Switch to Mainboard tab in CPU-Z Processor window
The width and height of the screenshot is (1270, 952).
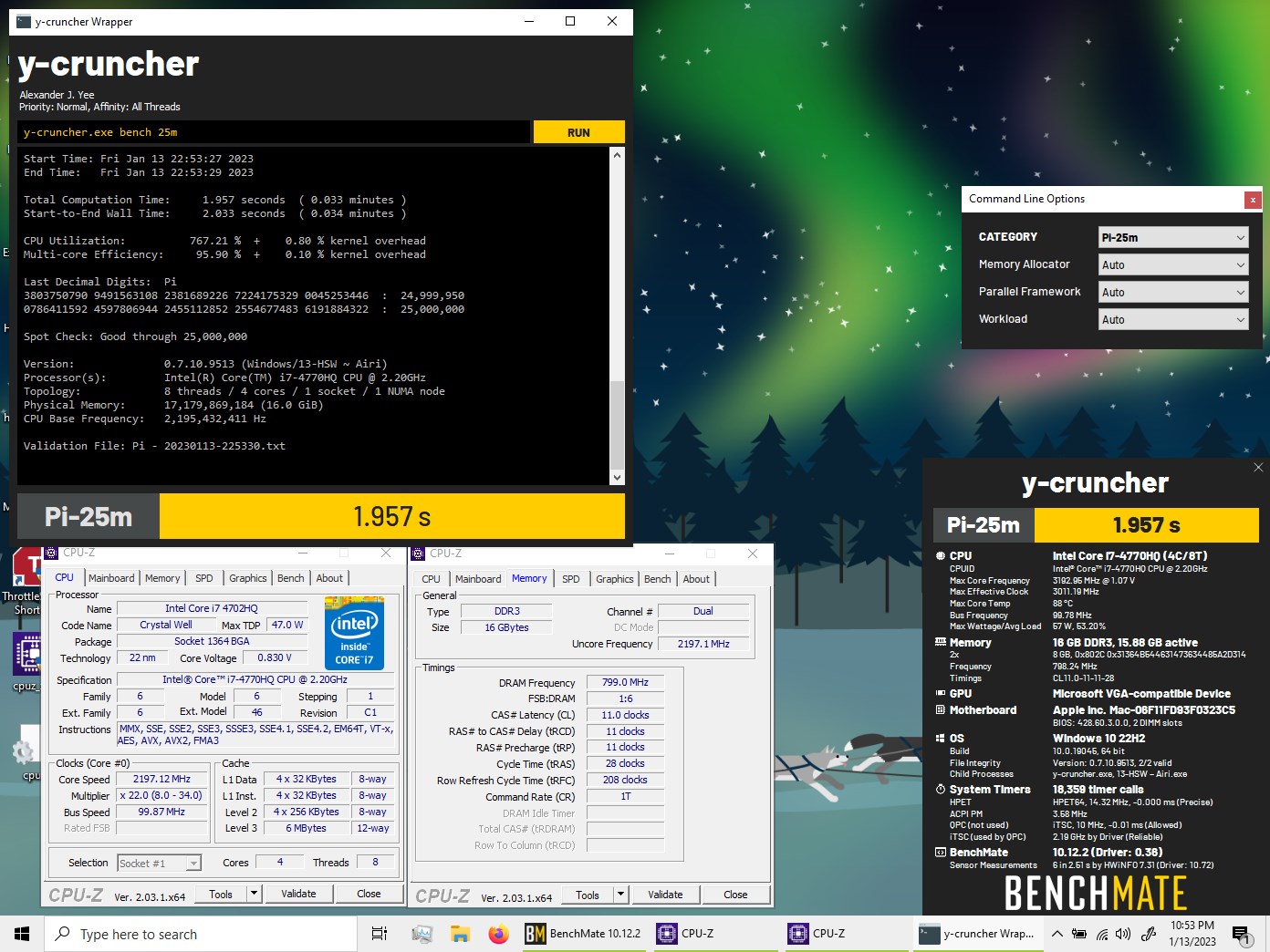(111, 578)
